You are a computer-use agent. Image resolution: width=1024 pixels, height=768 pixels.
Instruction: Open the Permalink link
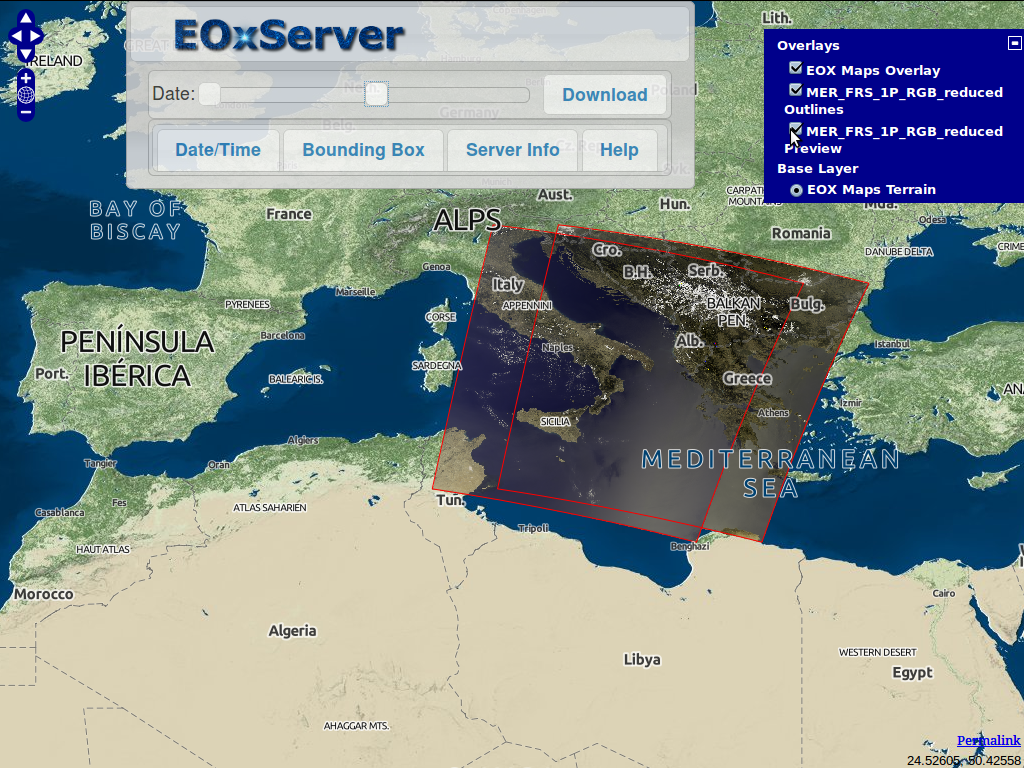988,740
